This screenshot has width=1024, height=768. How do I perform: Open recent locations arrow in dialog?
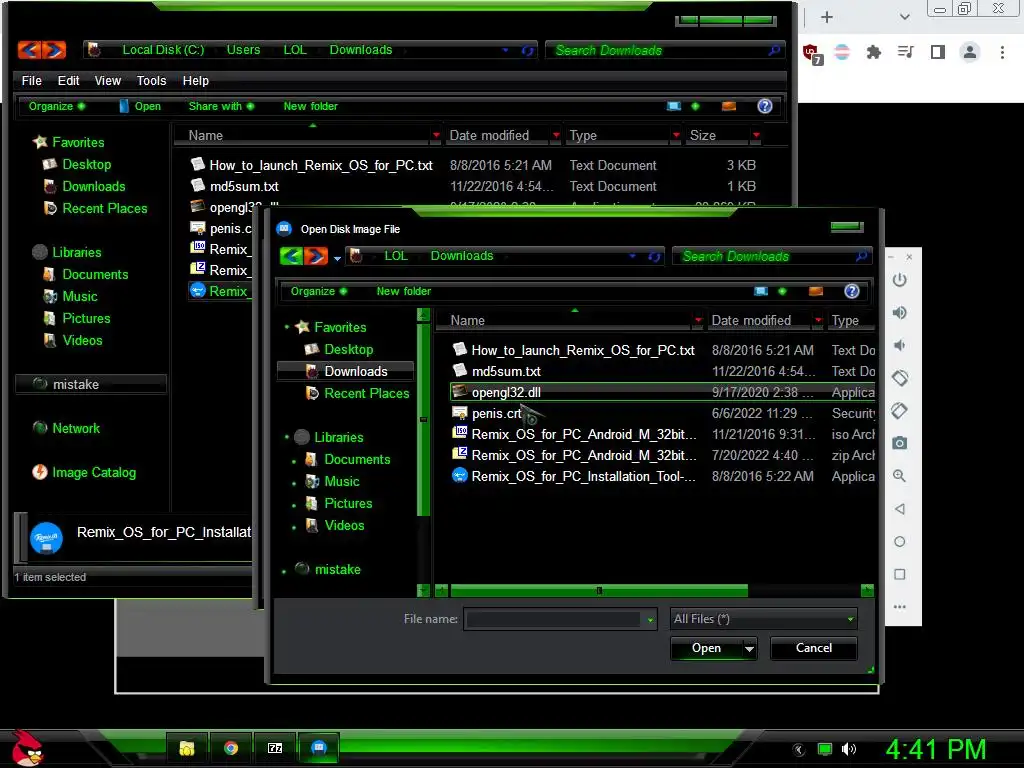pos(337,258)
